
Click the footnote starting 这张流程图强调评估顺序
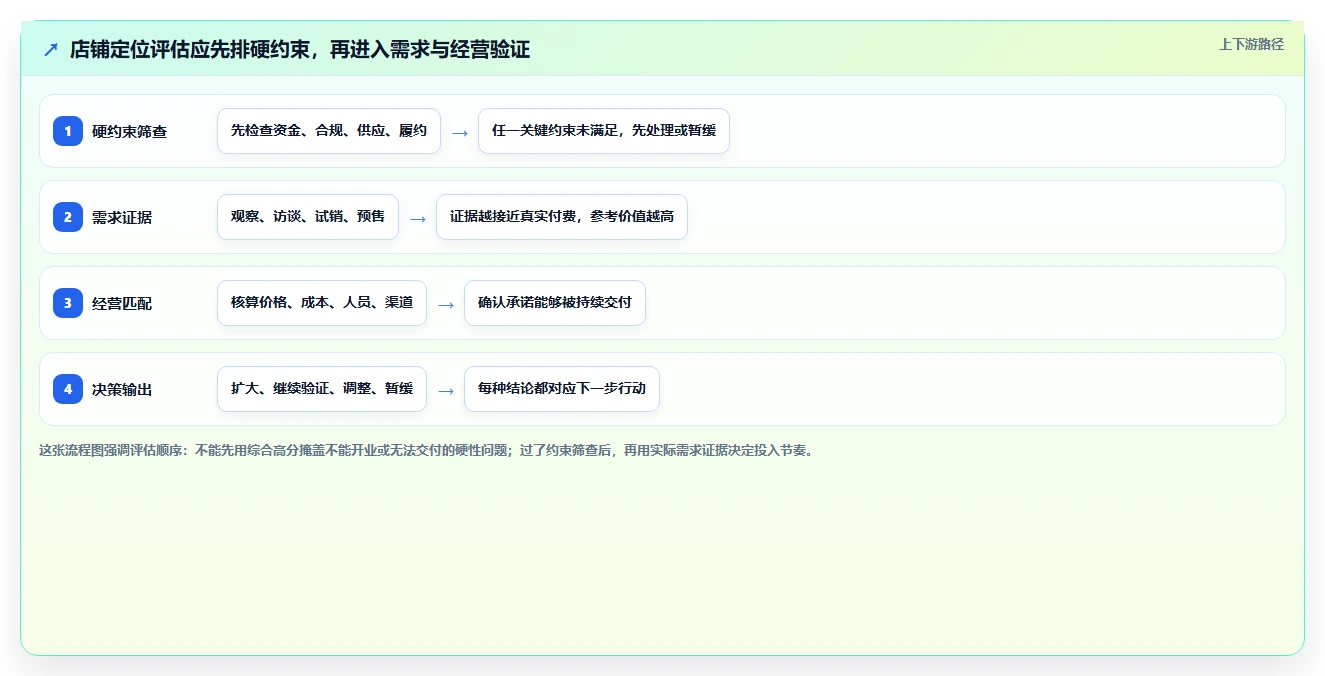[428, 450]
